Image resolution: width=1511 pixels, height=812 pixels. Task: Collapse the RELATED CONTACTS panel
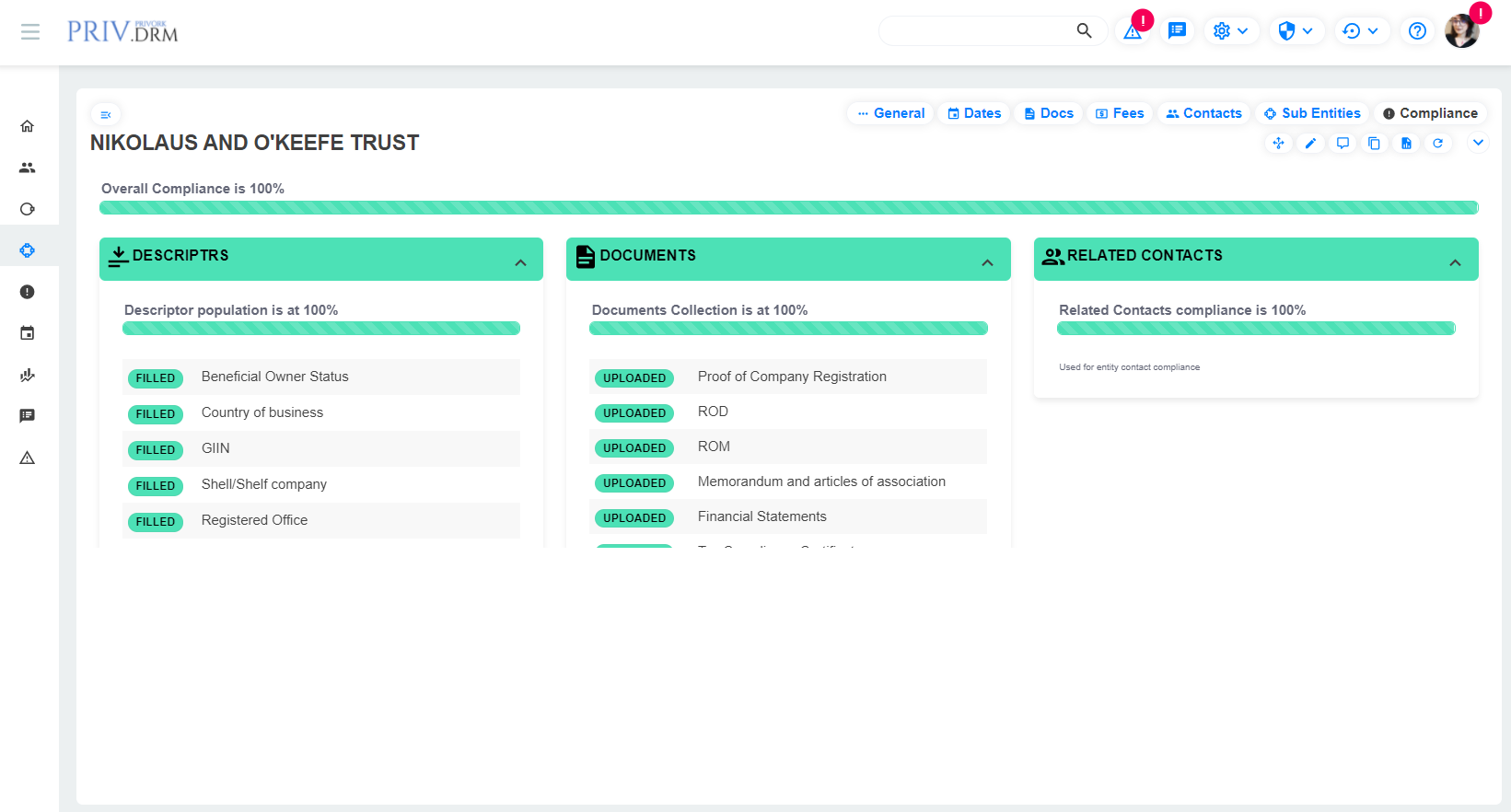tap(1455, 262)
